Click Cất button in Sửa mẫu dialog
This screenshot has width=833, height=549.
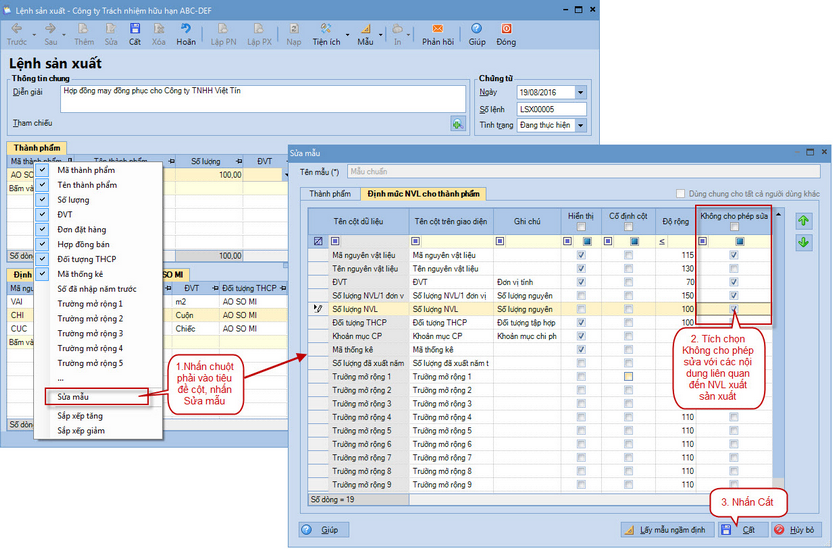pyautogui.click(x=743, y=530)
